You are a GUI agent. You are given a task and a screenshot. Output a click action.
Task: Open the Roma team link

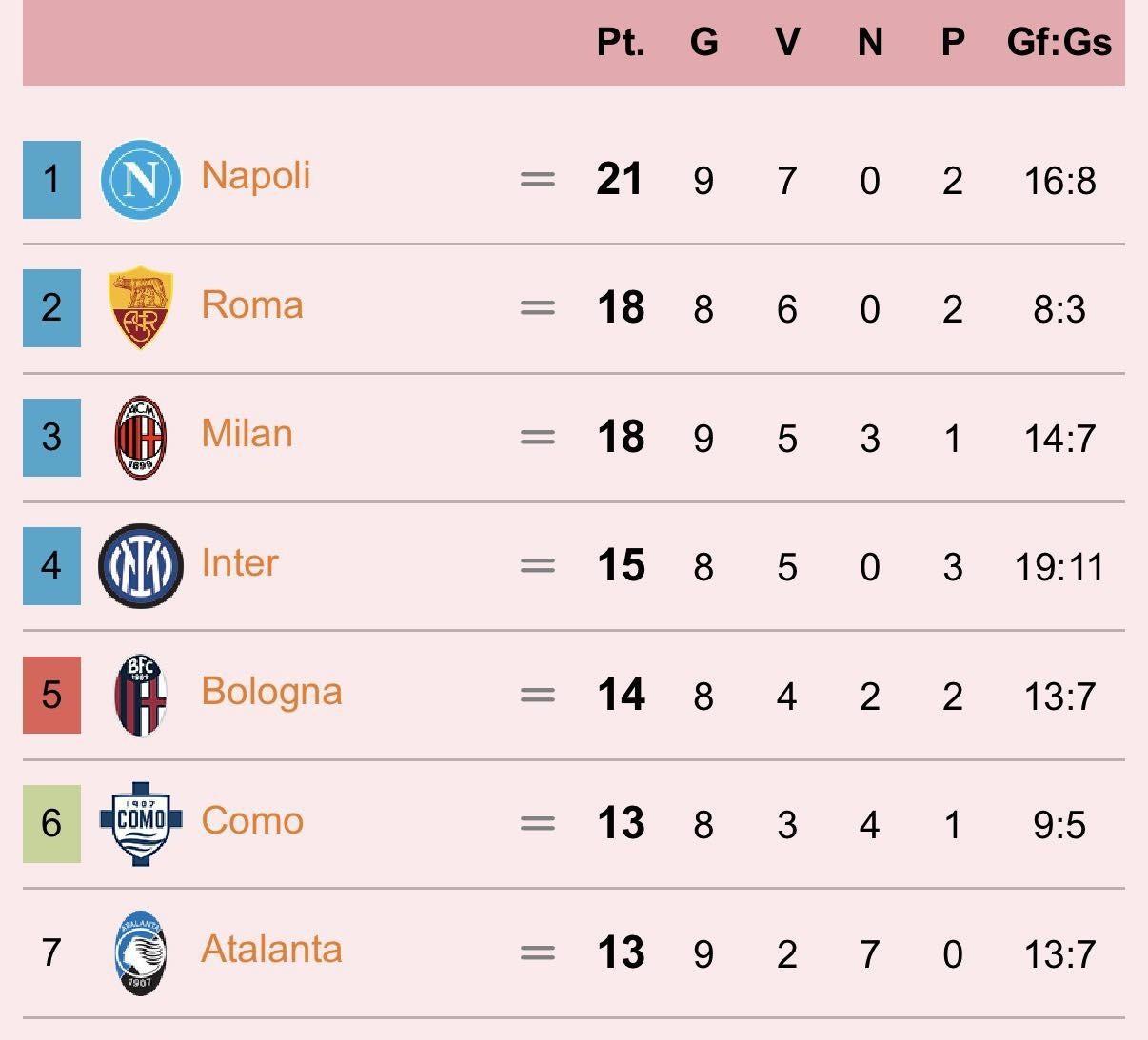pos(252,305)
